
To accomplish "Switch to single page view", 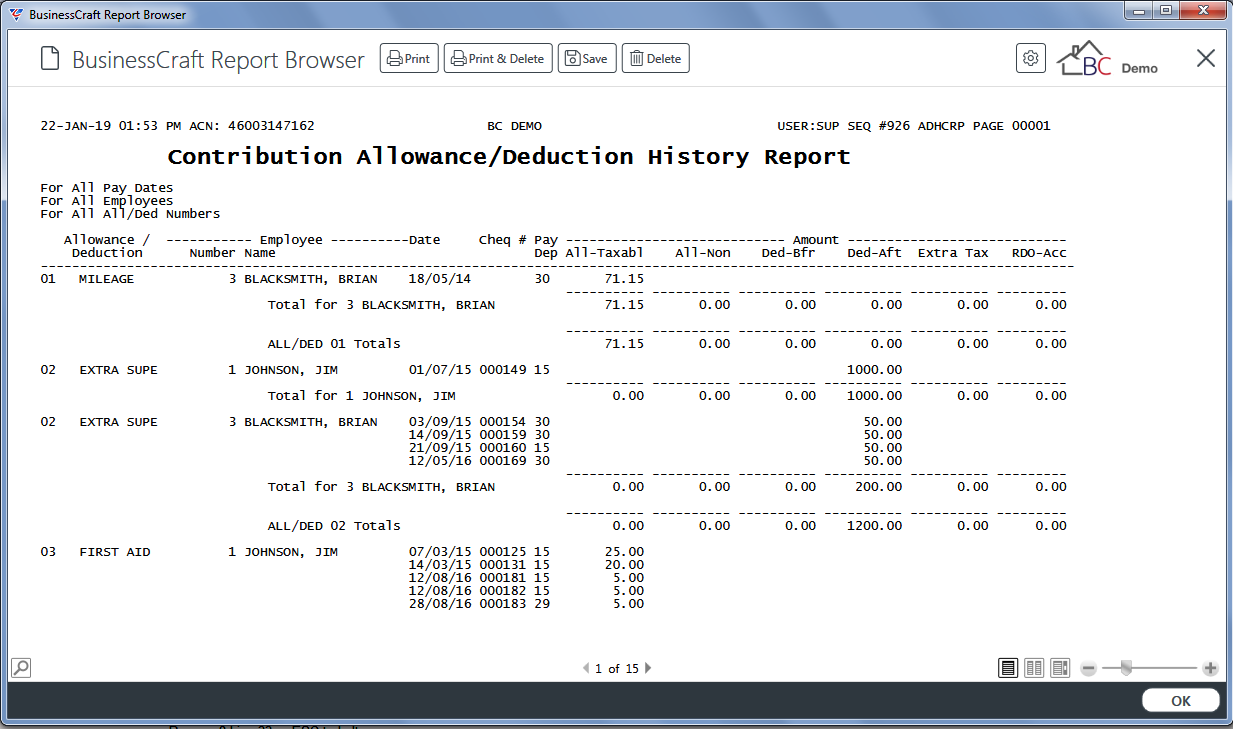I will pyautogui.click(x=1009, y=667).
